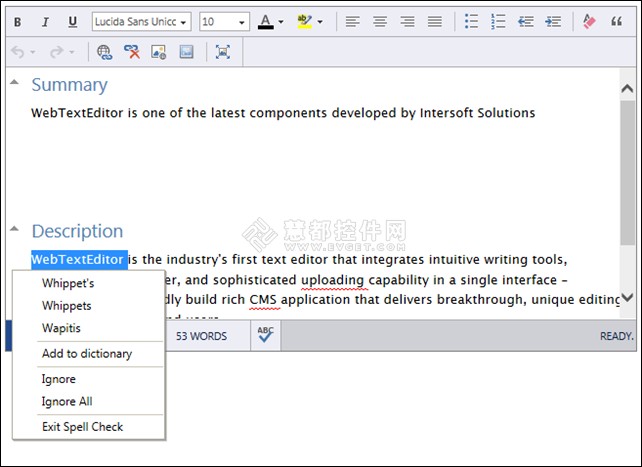
Task: Toggle underline formatting
Action: [x=72, y=22]
